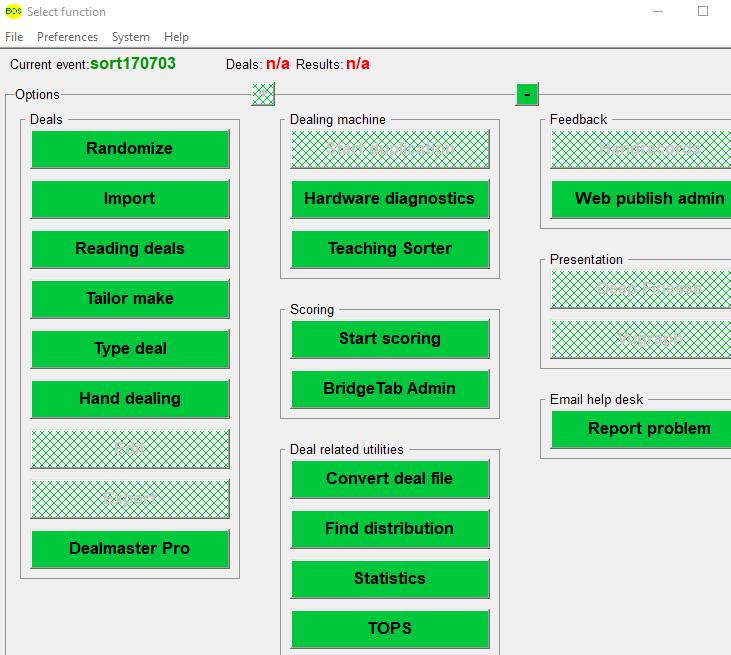Click the TOPS button
Image resolution: width=731 pixels, height=655 pixels.
click(390, 629)
